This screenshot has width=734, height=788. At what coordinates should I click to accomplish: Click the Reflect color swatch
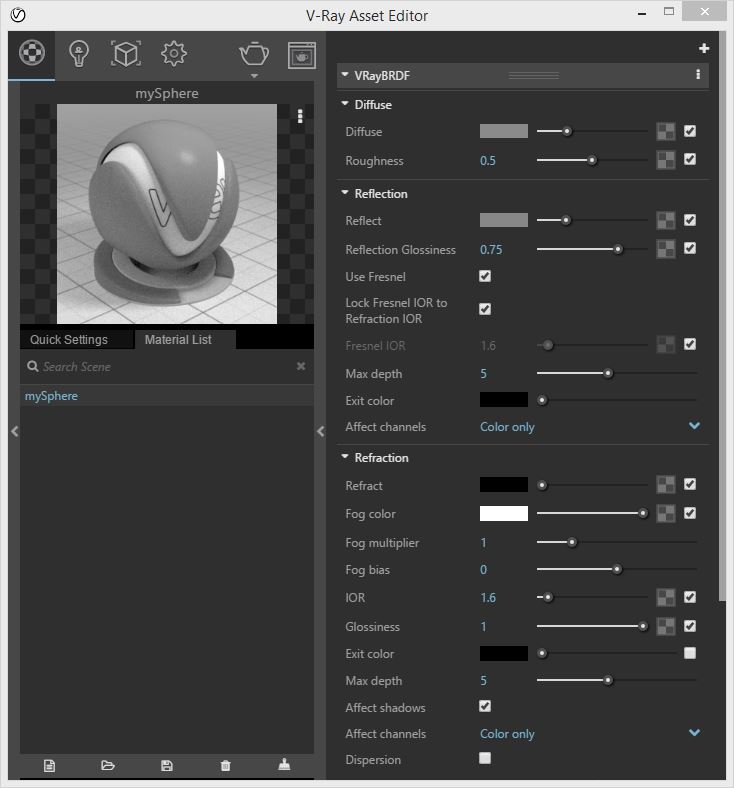point(503,220)
